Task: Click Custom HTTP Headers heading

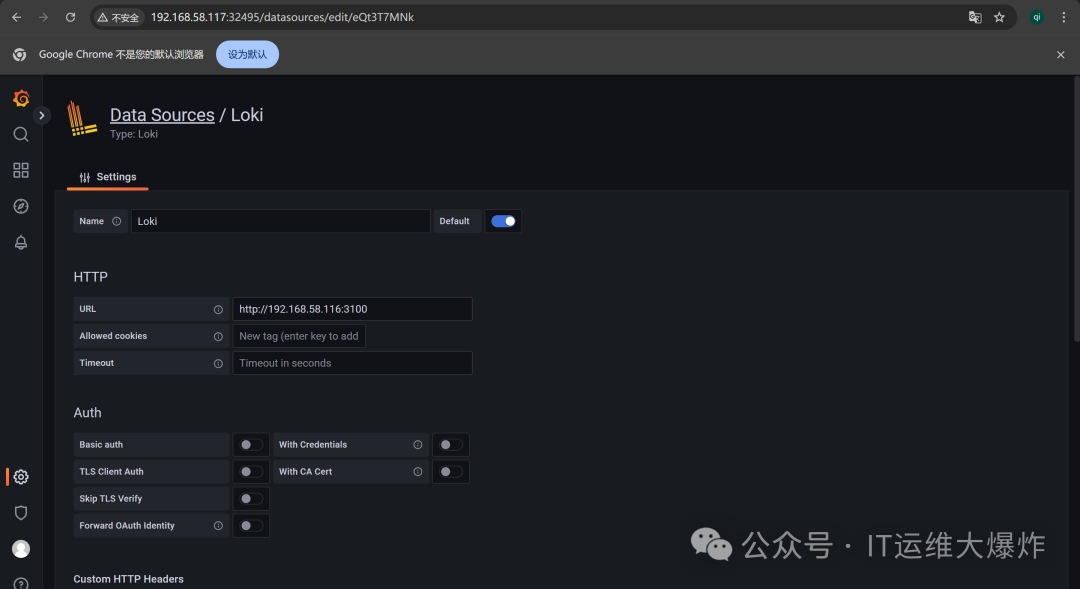Action: pyautogui.click(x=129, y=579)
